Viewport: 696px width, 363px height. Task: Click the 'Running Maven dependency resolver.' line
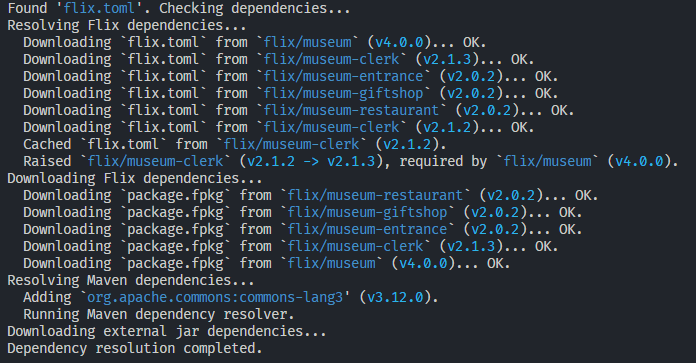pyautogui.click(x=158, y=314)
